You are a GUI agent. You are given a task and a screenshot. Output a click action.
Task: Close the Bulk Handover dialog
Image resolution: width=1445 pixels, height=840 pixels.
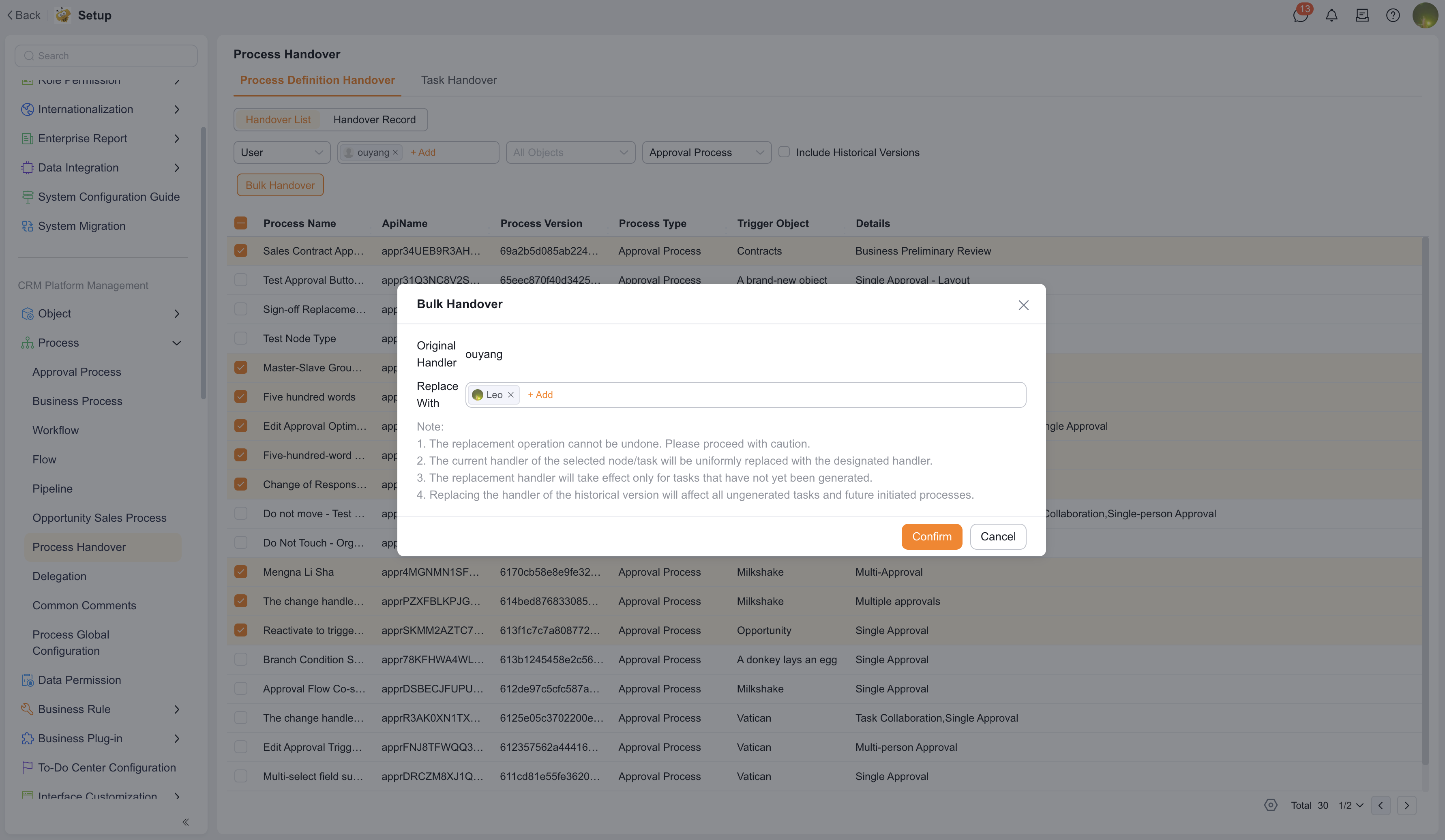tap(1023, 305)
